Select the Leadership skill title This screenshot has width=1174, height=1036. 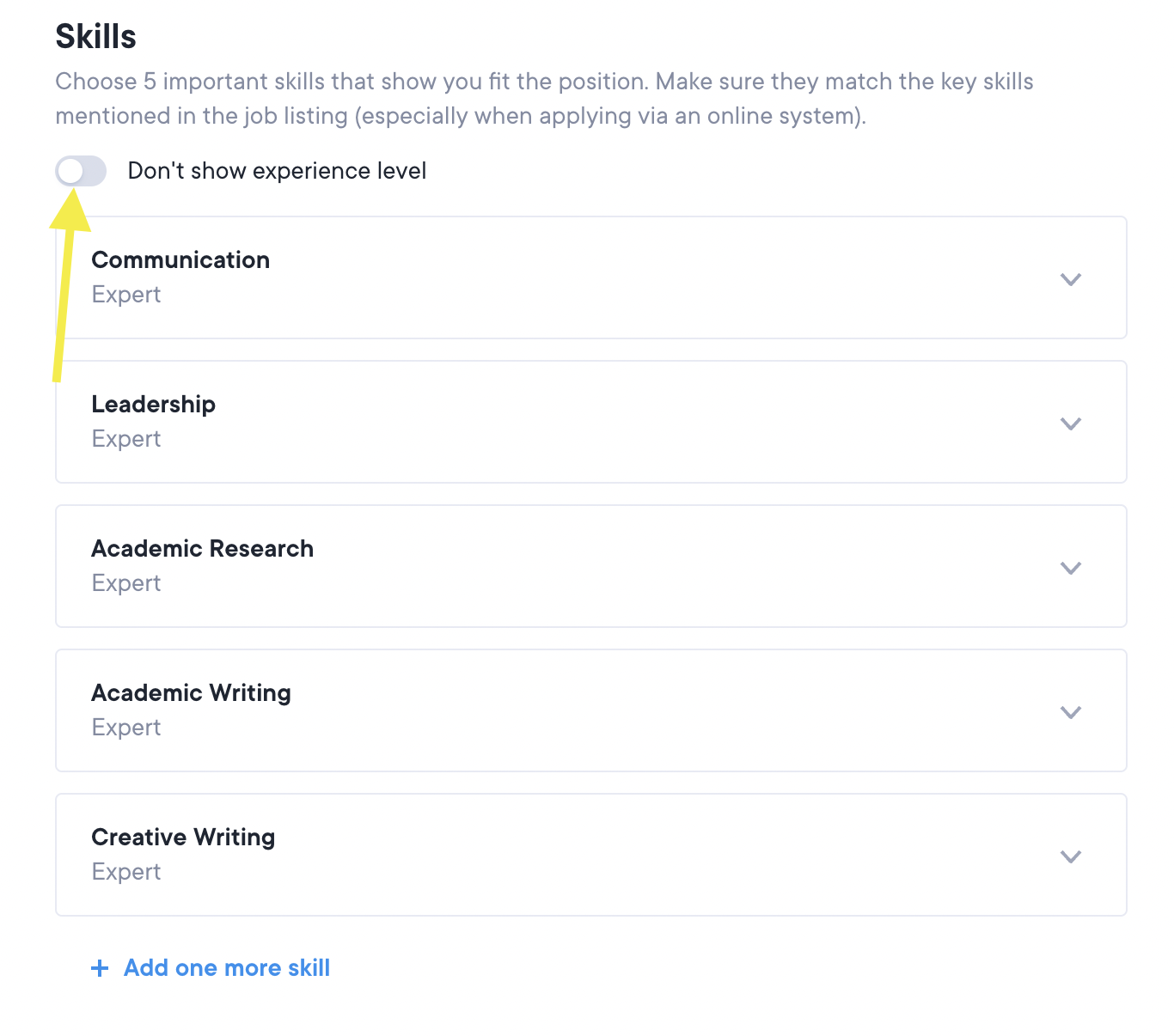(153, 405)
